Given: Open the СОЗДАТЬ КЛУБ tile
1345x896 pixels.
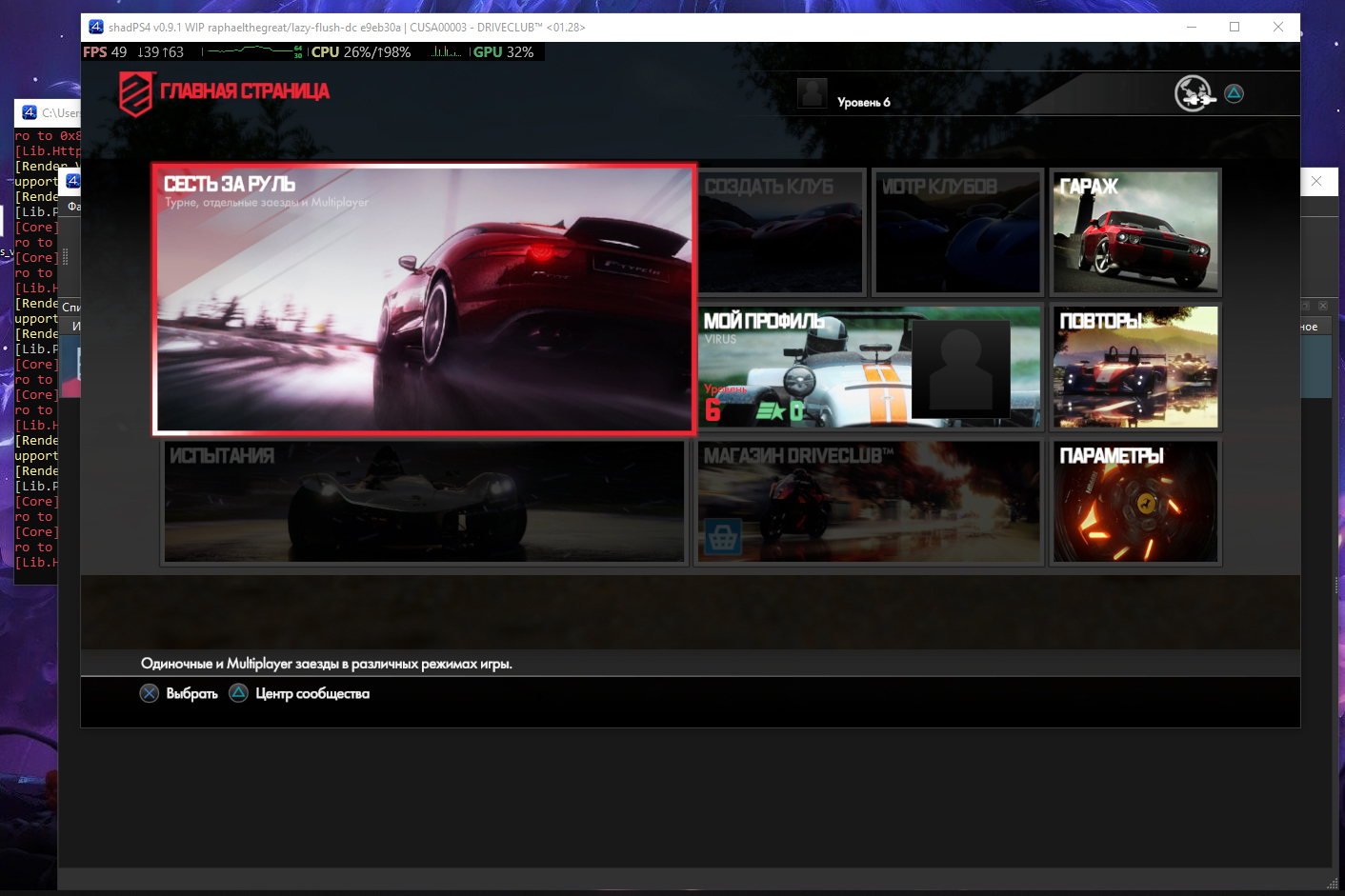Looking at the screenshot, I should pyautogui.click(x=780, y=232).
